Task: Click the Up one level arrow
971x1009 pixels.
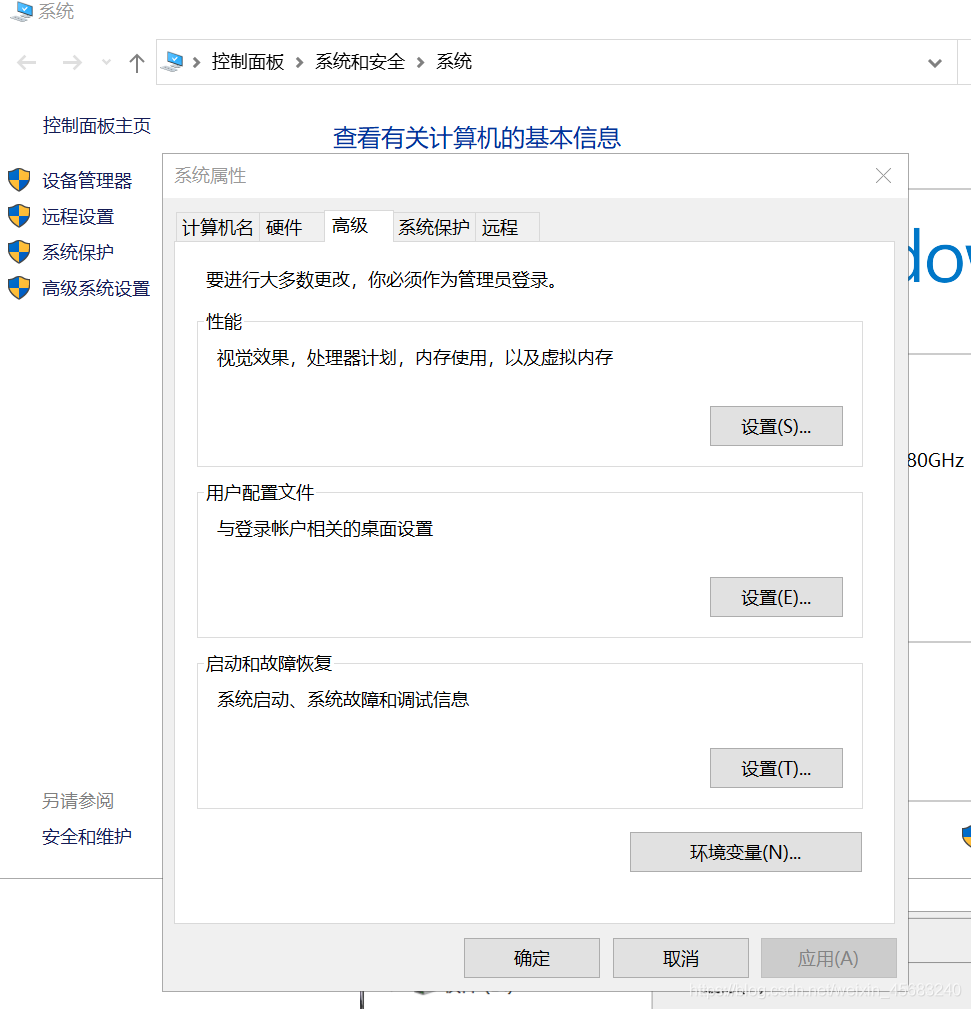Action: coord(136,62)
